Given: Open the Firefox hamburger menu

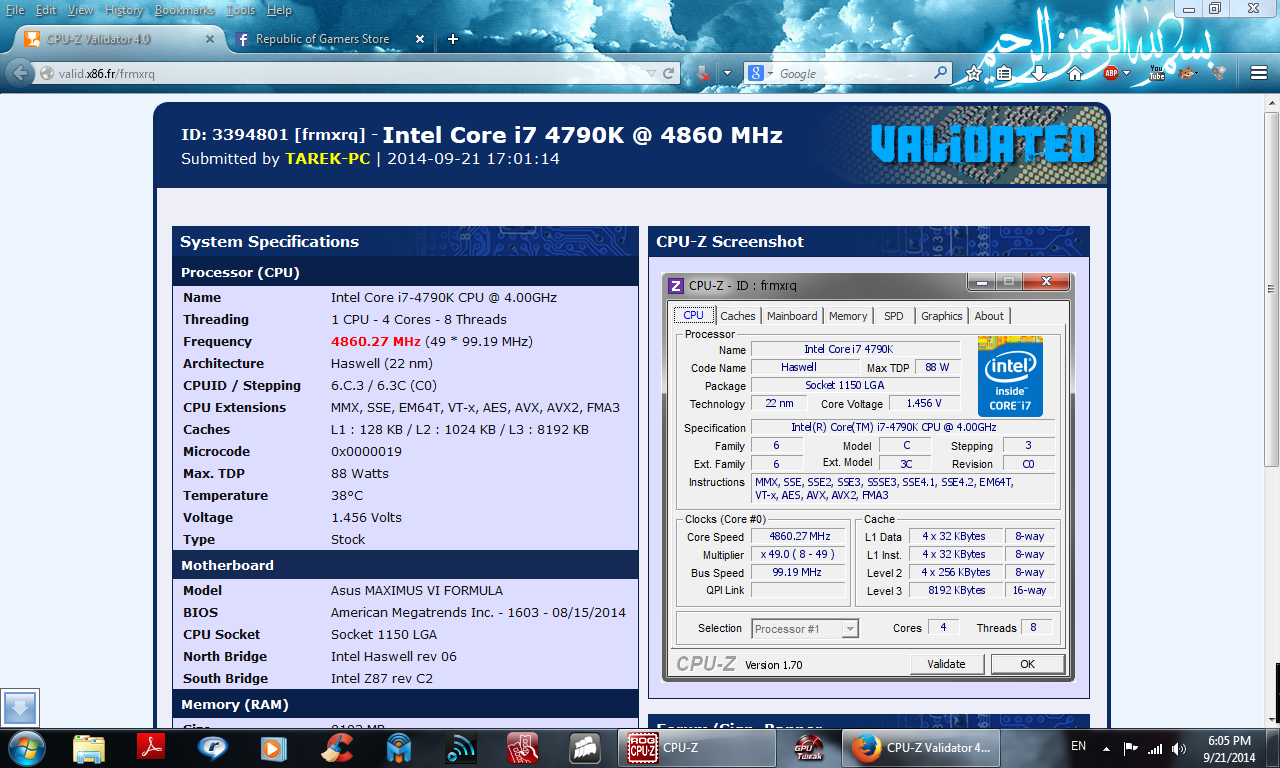Looking at the screenshot, I should point(1259,73).
